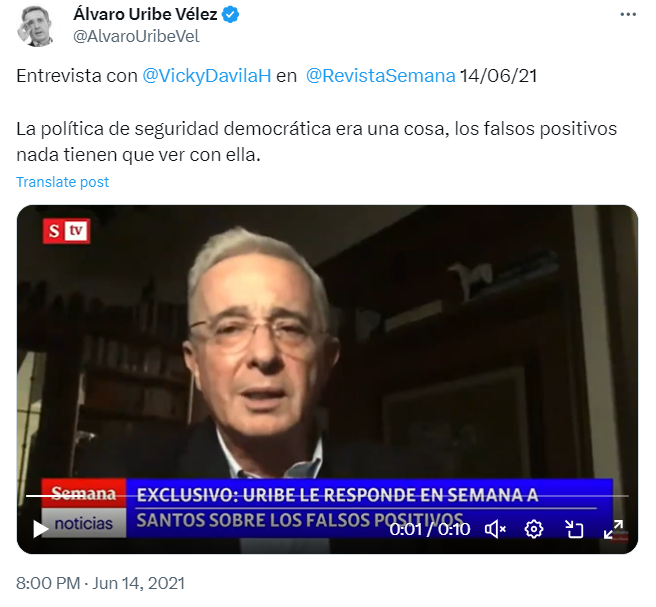The width and height of the screenshot is (656, 607).
Task: Open the three-dot more options menu
Action: pyautogui.click(x=628, y=15)
